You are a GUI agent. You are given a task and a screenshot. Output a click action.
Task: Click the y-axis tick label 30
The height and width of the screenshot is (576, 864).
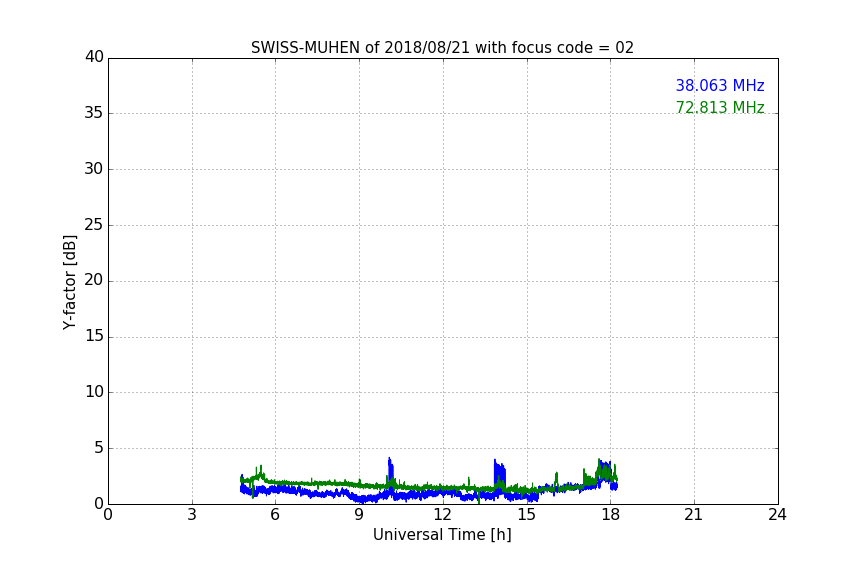(94, 169)
